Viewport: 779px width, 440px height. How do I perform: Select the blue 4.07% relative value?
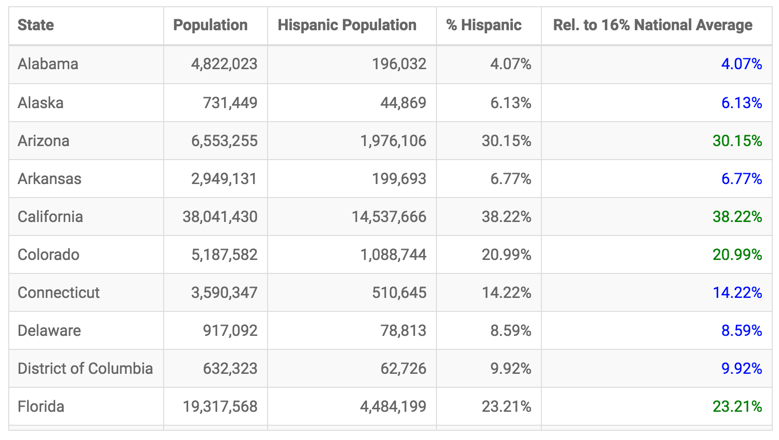tap(741, 64)
